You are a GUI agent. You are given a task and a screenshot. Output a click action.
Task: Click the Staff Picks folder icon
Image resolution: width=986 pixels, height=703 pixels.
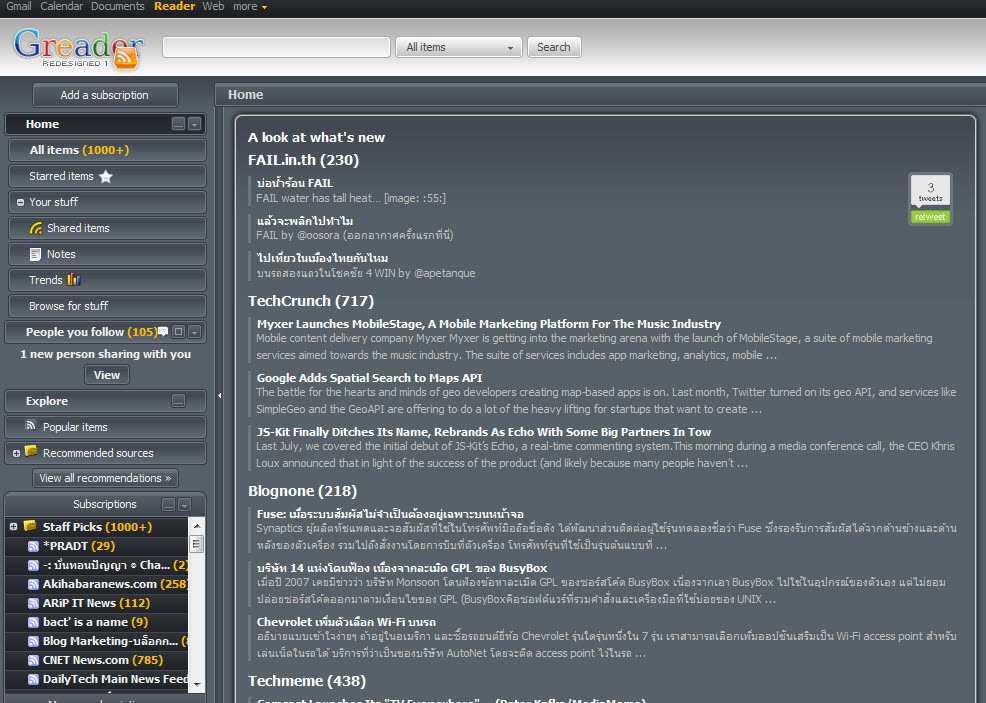click(30, 526)
